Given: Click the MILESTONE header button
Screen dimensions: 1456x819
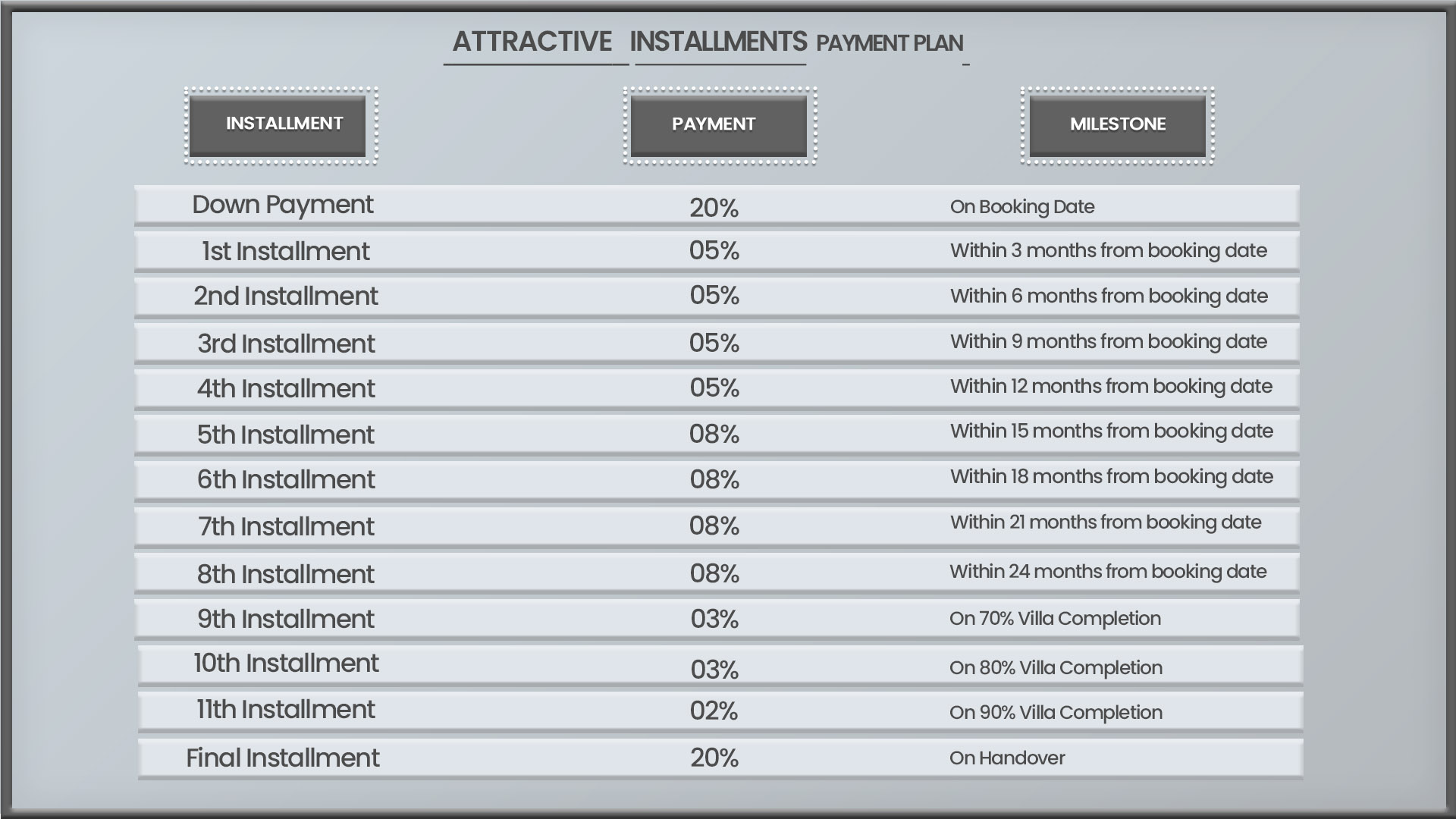Looking at the screenshot, I should tap(1117, 125).
